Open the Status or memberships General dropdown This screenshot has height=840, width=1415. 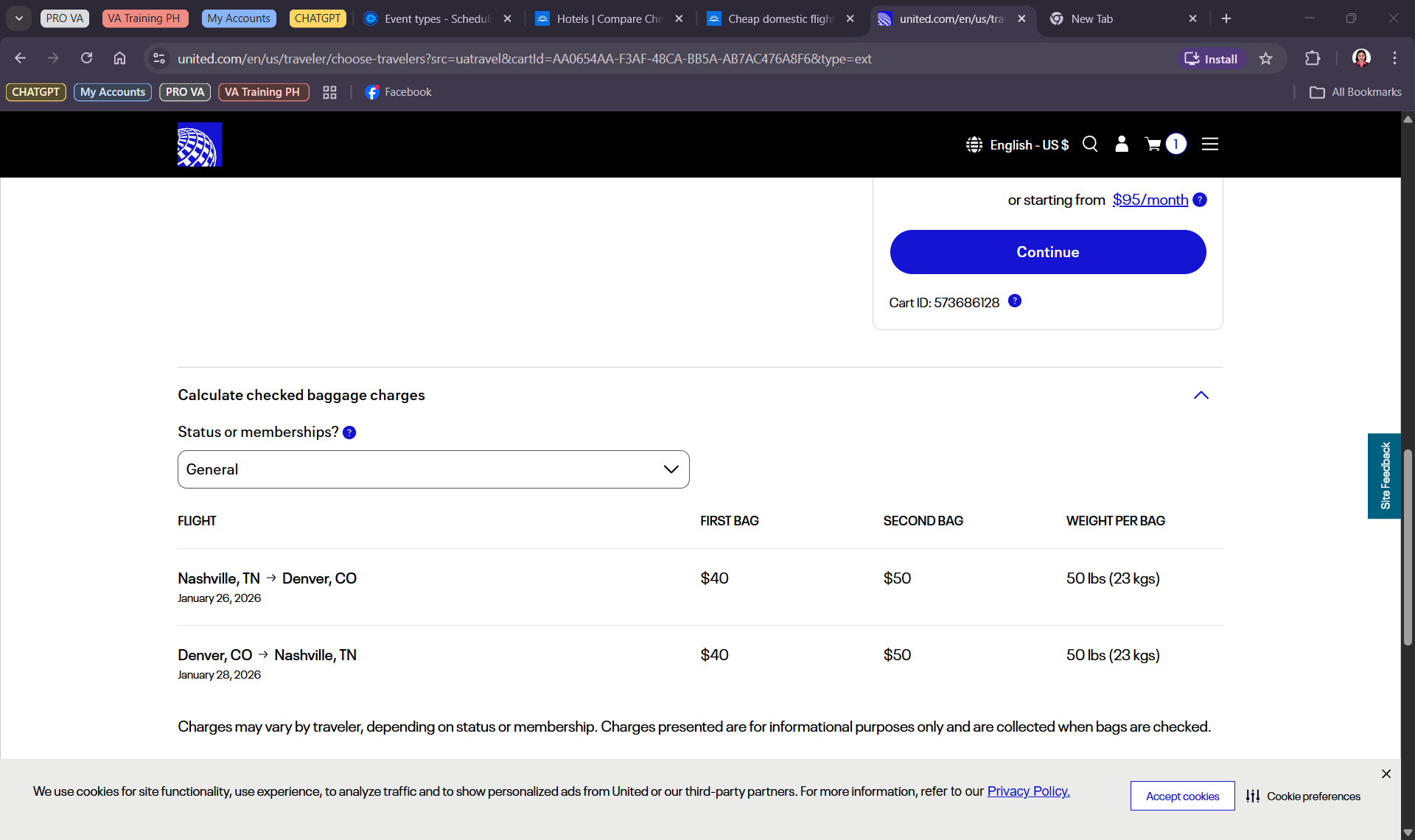tap(433, 469)
